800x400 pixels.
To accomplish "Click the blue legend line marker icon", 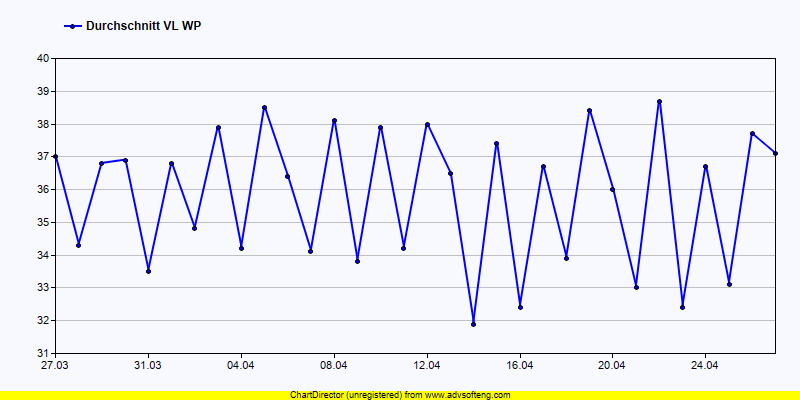I will click(x=71, y=26).
